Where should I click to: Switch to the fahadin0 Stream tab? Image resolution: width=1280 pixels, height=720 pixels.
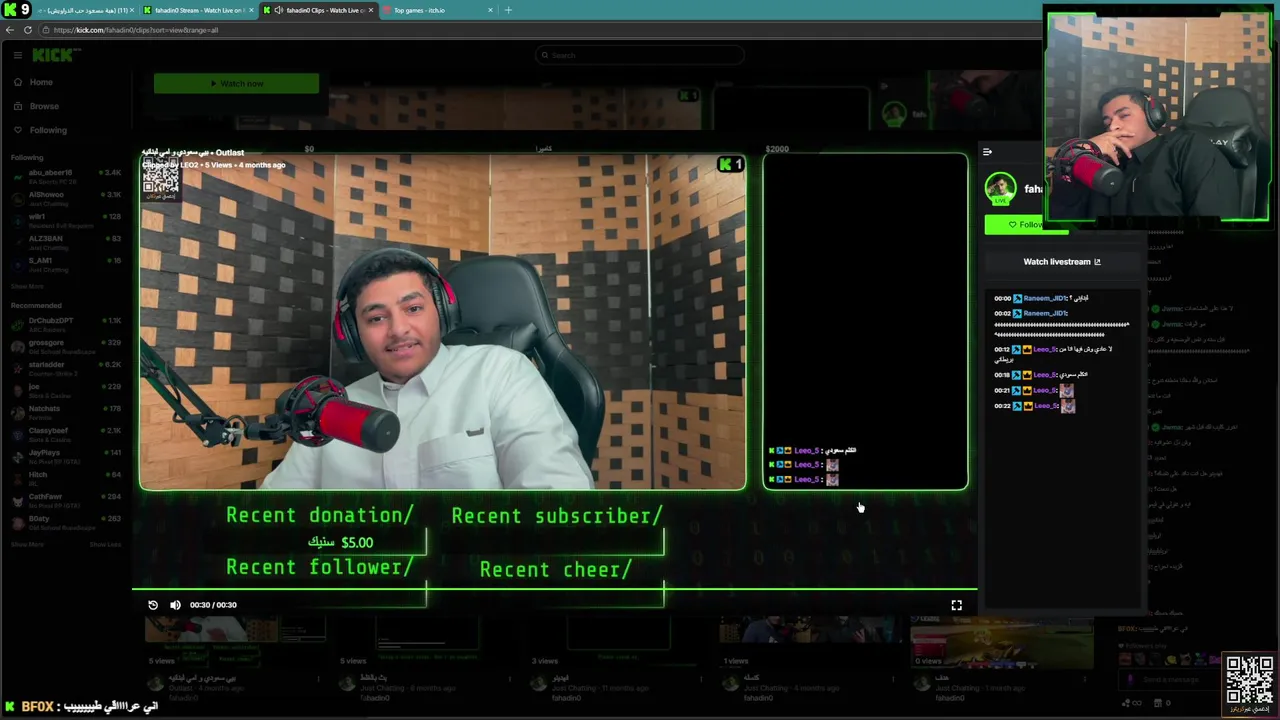[196, 10]
